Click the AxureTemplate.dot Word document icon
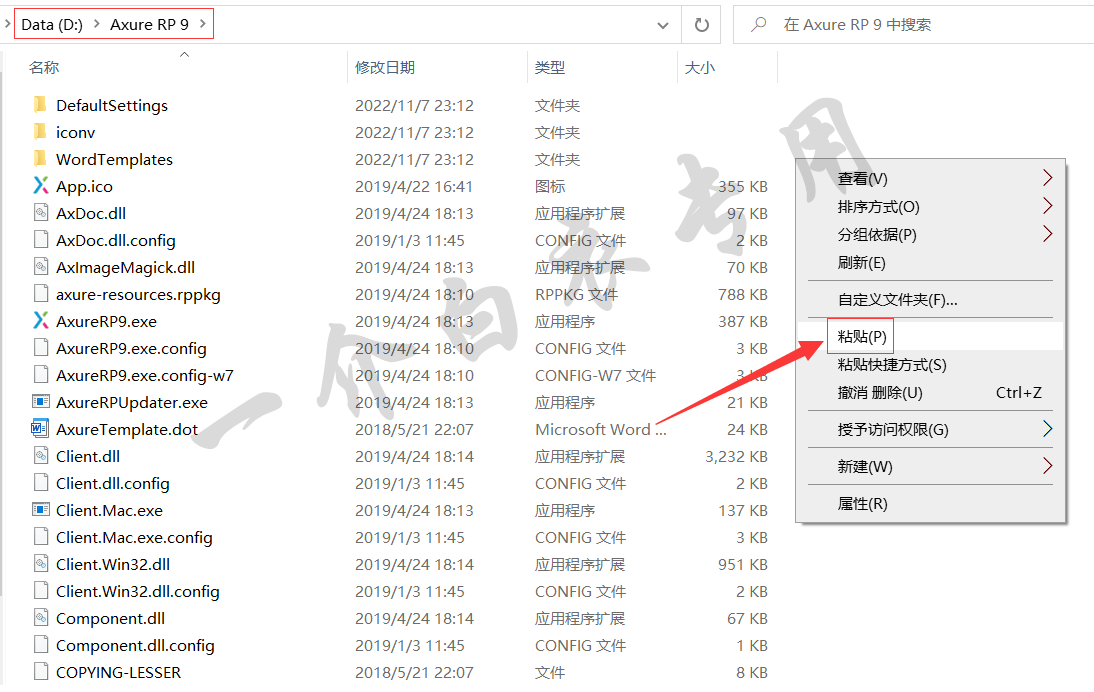 (x=40, y=429)
